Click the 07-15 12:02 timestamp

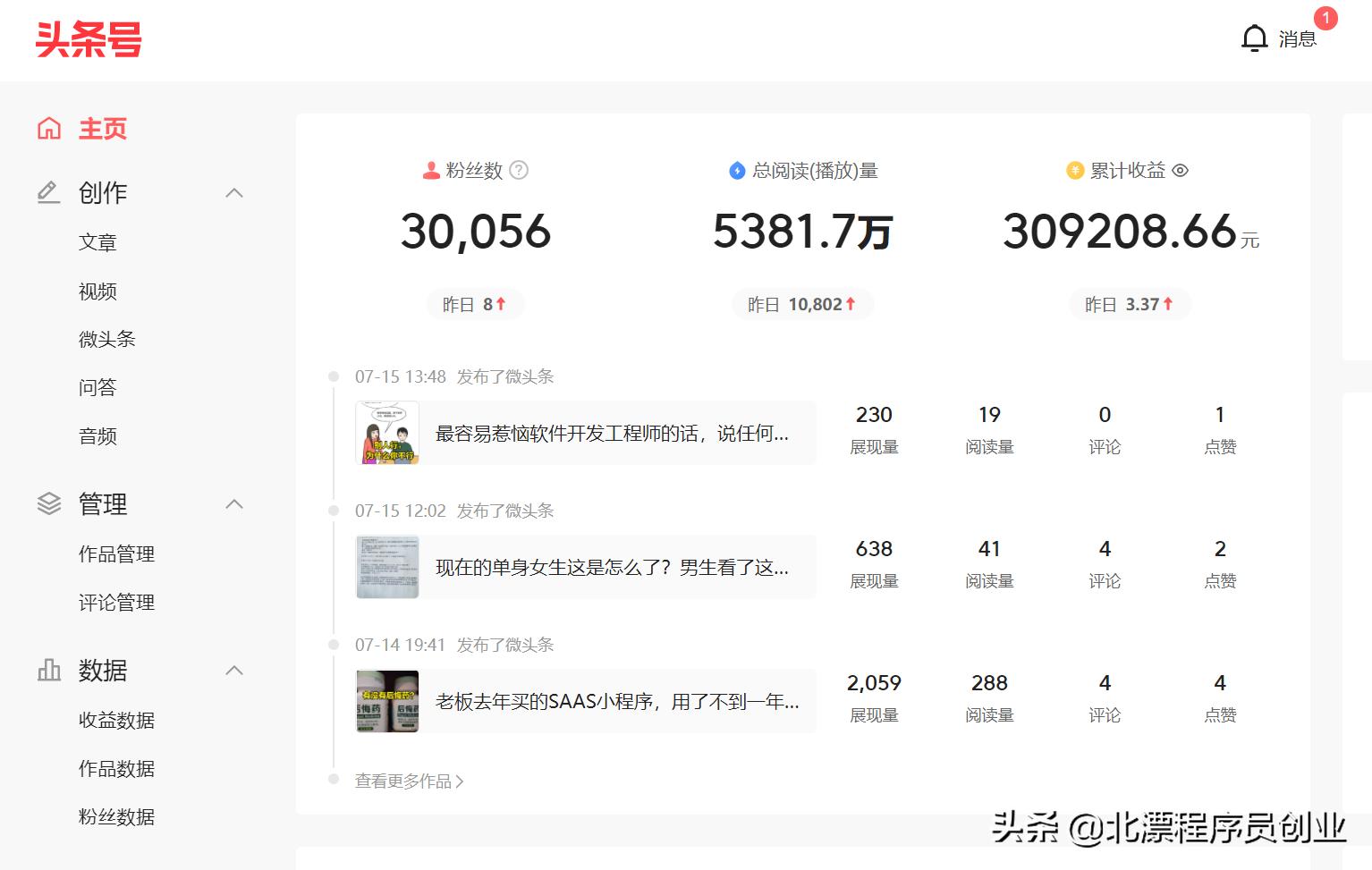(401, 511)
